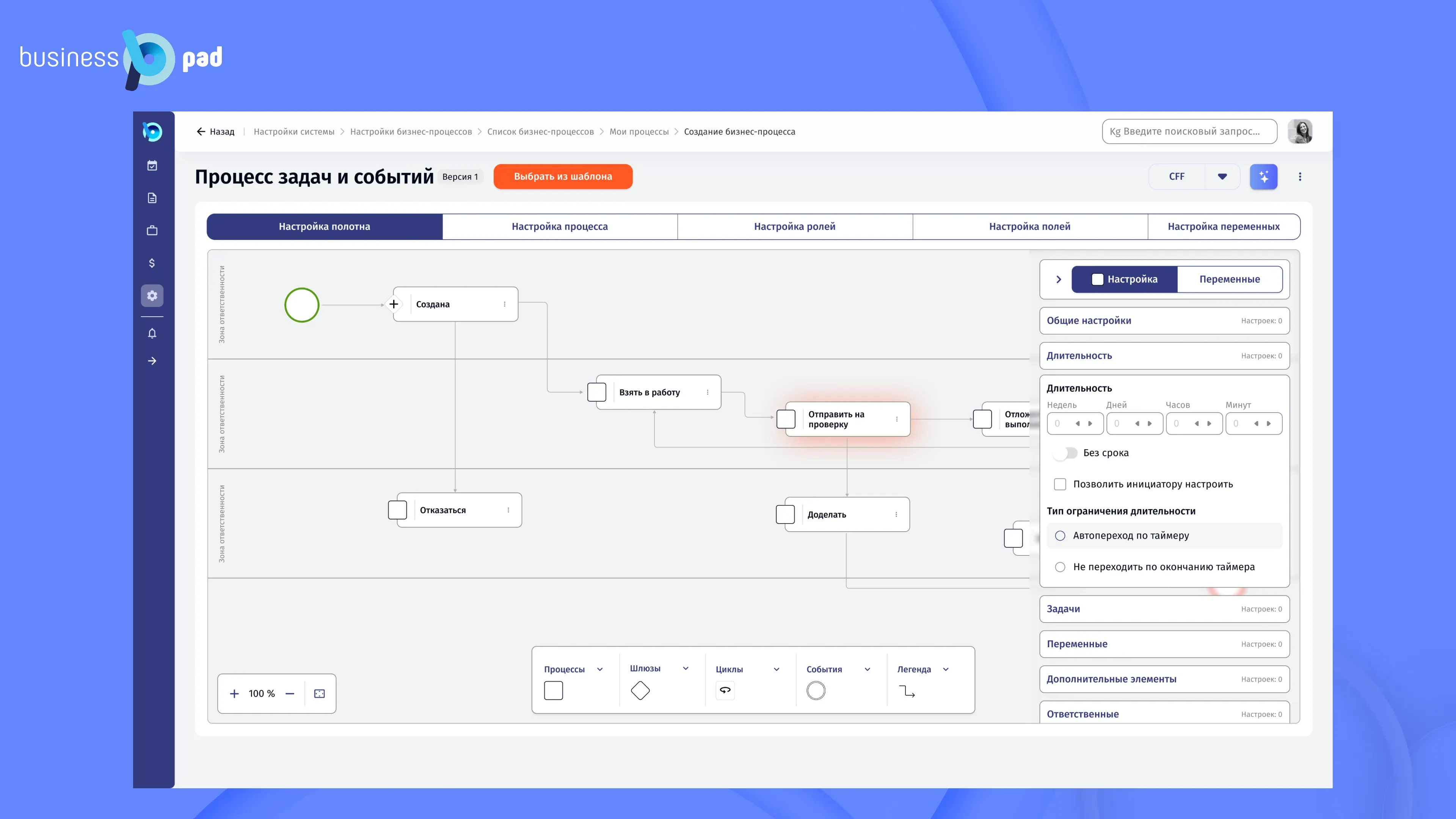
Task: Open the Создана node options dots
Action: 505,304
